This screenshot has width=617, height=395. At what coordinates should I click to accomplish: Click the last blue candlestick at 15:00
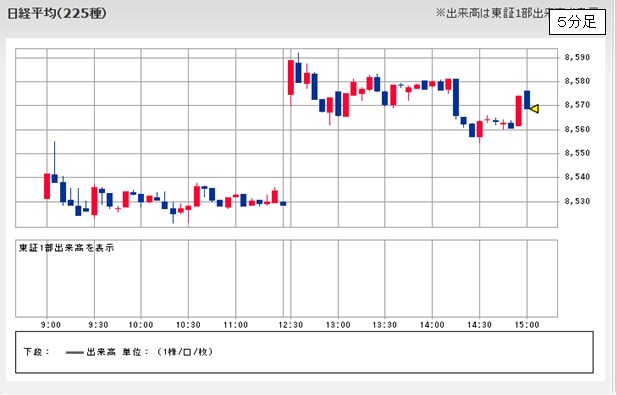point(527,100)
